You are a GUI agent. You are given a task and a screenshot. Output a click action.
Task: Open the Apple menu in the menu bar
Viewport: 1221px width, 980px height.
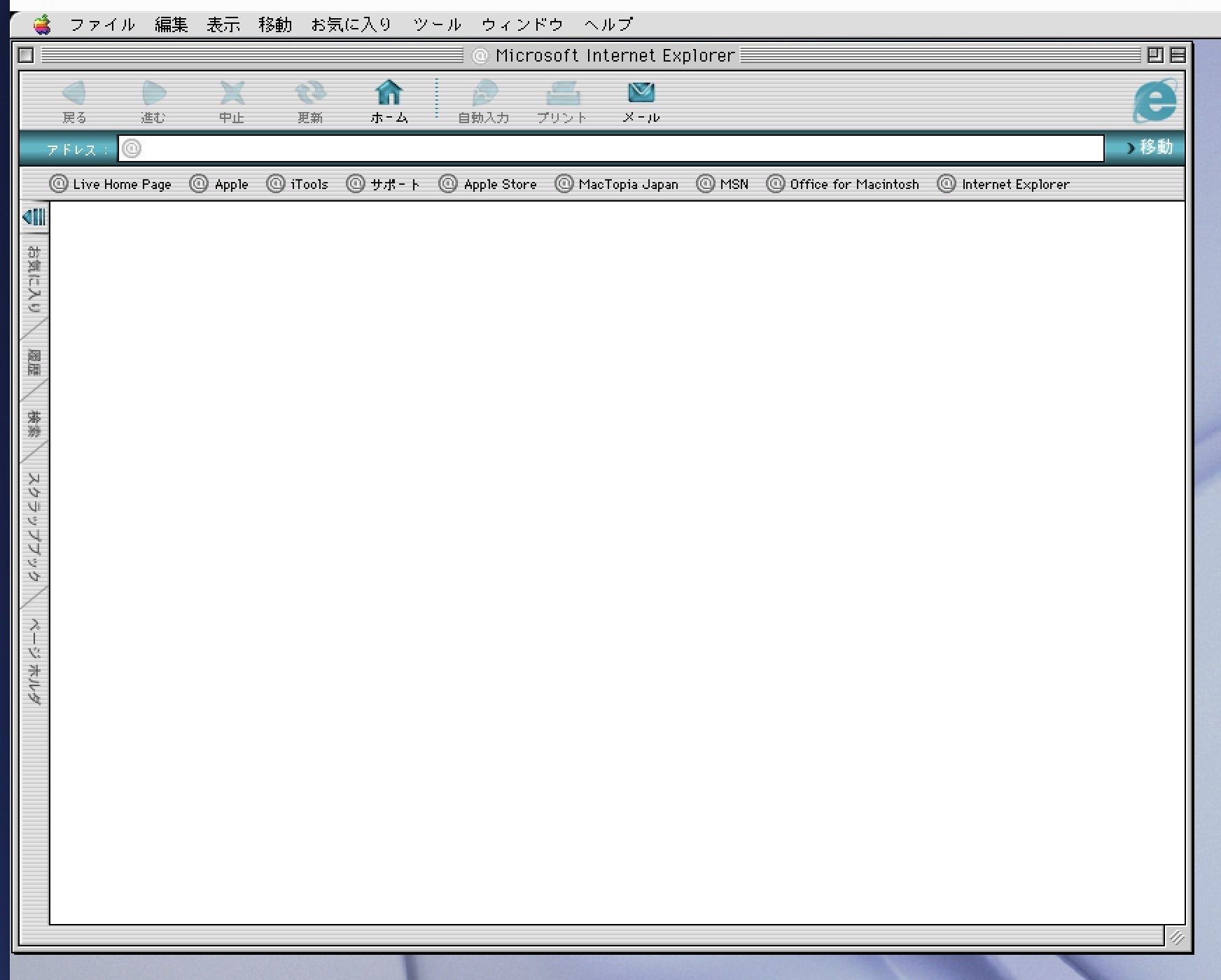[x=42, y=24]
